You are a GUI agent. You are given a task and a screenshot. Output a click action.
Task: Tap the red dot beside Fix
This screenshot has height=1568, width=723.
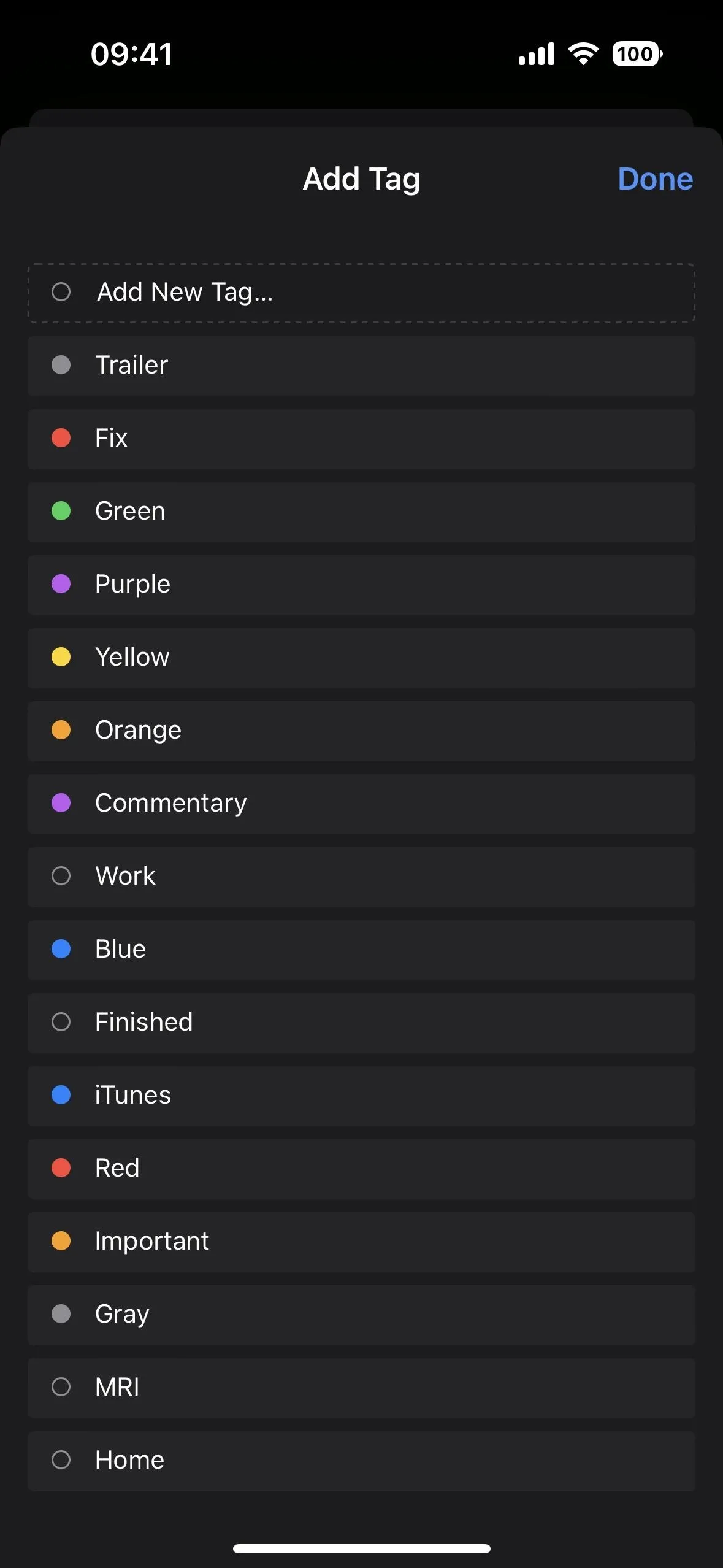(61, 438)
